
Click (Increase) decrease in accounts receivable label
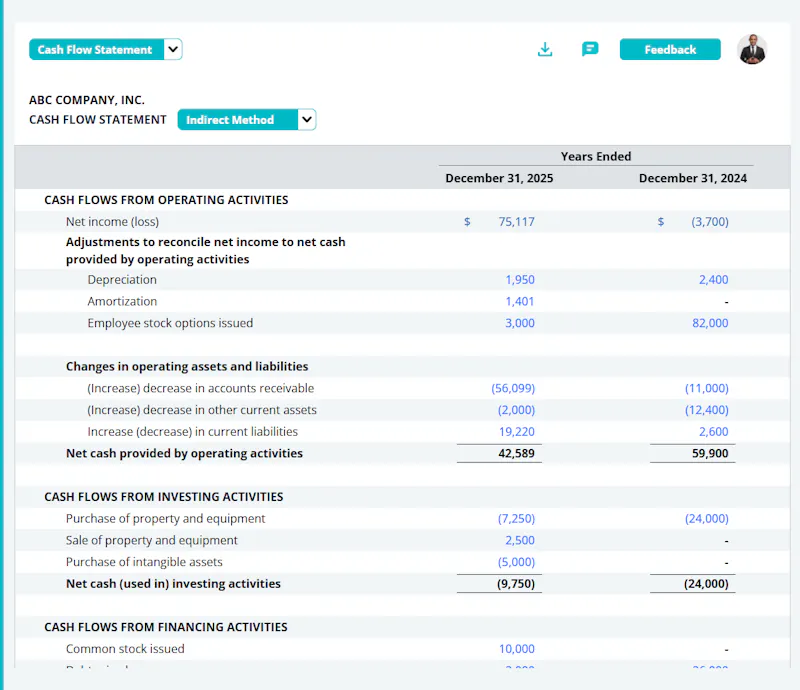pos(201,388)
